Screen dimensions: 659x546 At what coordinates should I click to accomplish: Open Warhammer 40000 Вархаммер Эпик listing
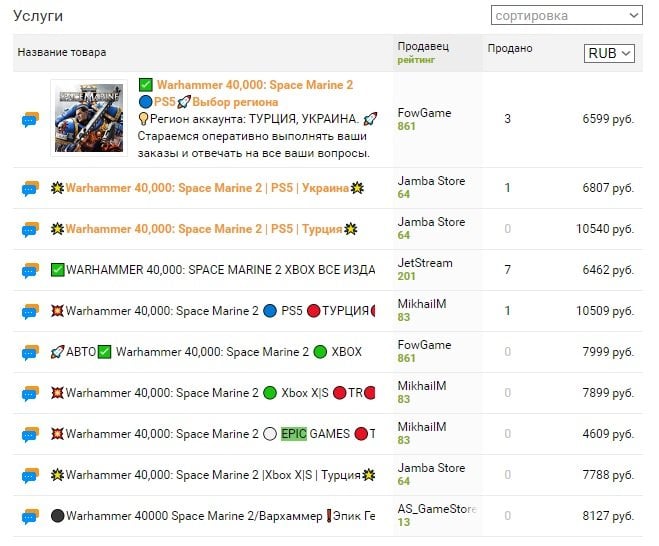[x=213, y=516]
